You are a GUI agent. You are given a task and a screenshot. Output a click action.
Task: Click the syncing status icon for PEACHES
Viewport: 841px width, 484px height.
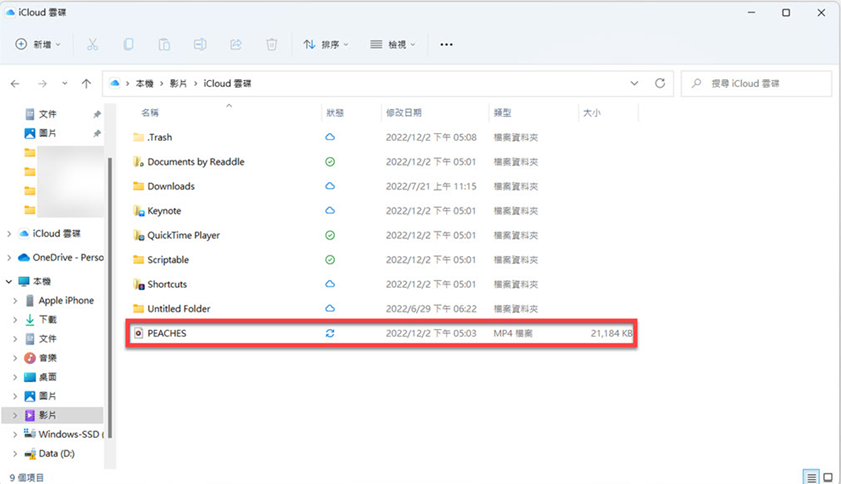click(330, 333)
